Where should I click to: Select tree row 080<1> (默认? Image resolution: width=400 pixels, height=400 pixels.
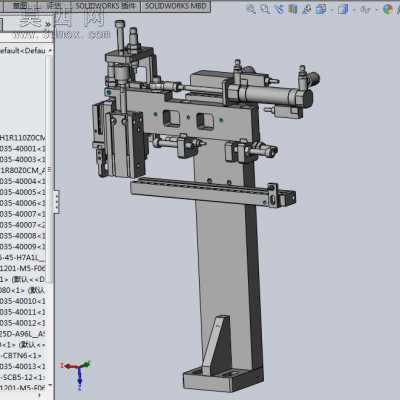(x=23, y=290)
